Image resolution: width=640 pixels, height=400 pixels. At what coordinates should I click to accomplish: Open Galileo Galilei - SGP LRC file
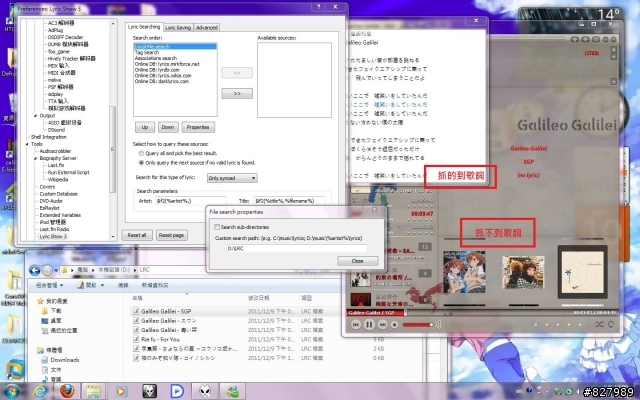166,311
